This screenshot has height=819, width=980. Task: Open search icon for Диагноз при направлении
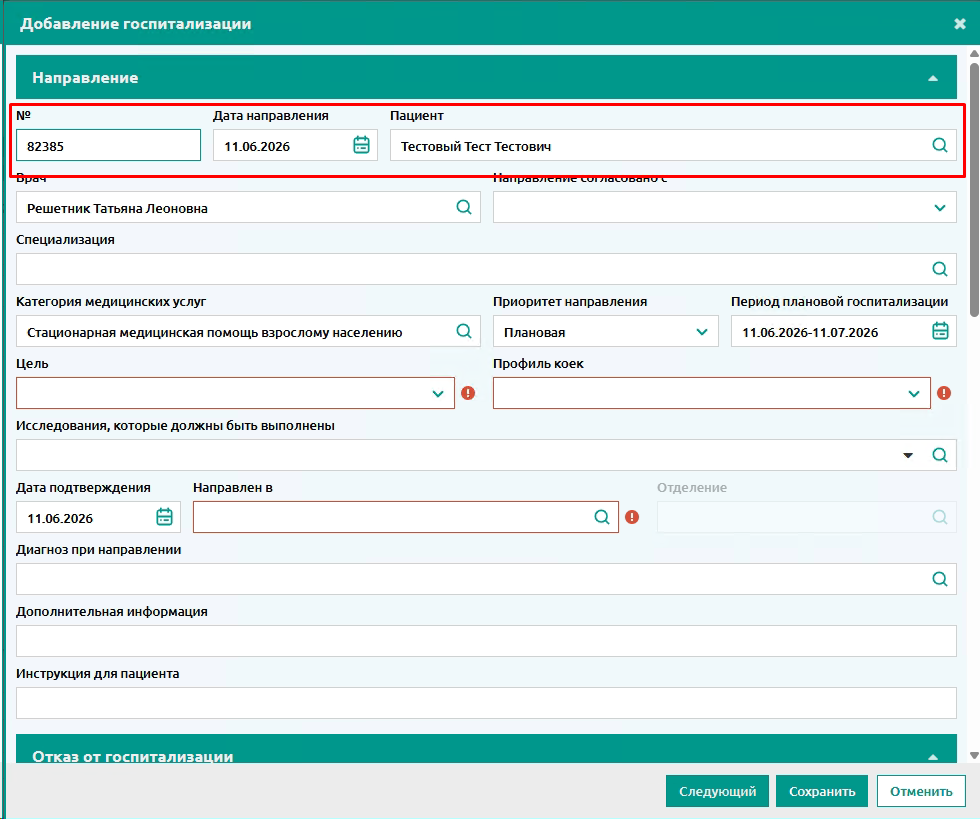tap(939, 579)
